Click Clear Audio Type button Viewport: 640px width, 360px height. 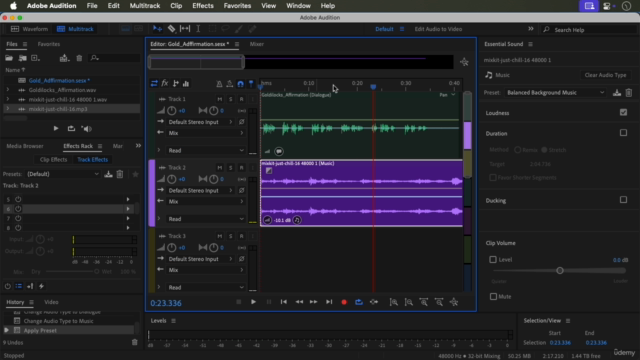coord(605,75)
